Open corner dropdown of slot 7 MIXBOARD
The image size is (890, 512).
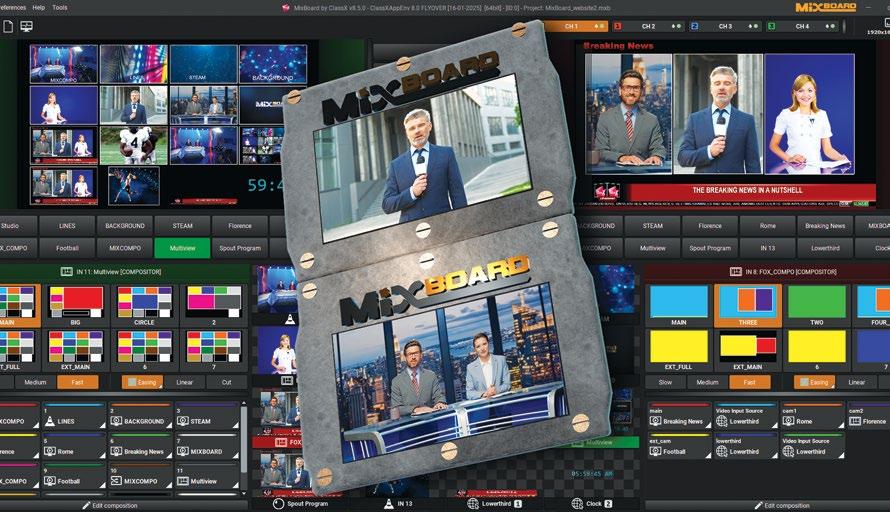click(235, 455)
